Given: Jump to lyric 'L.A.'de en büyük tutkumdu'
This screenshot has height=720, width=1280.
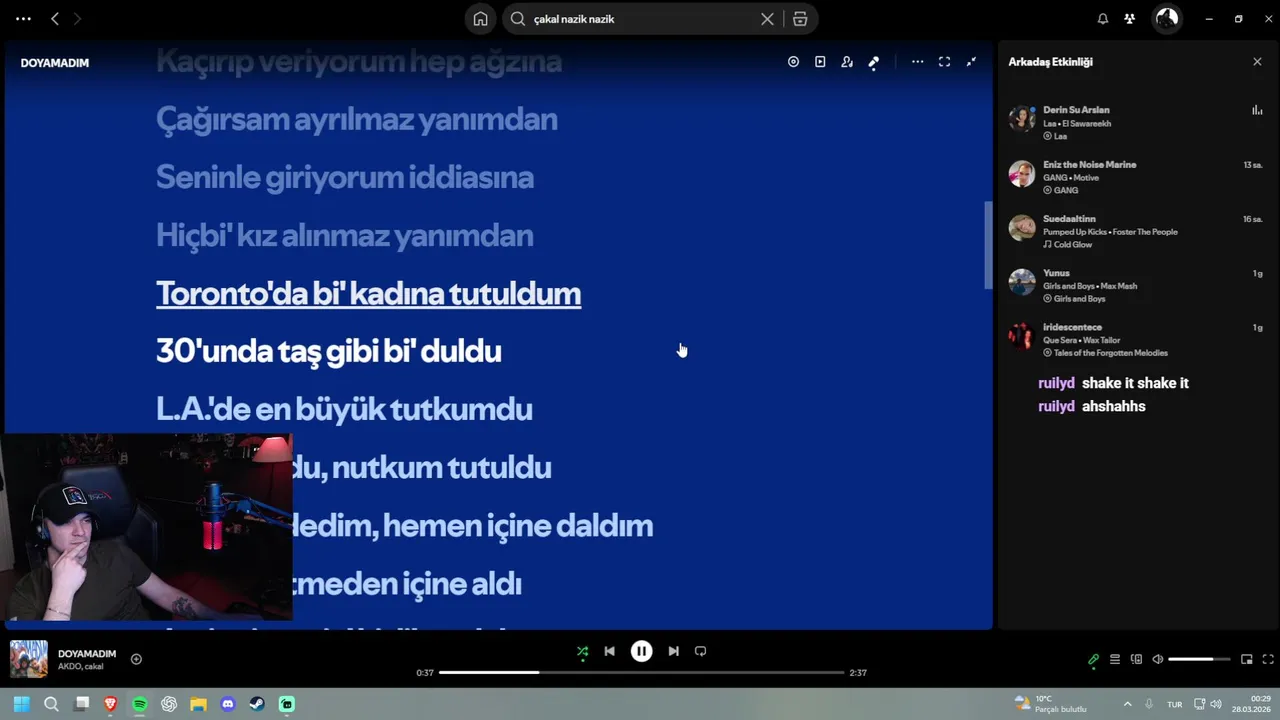Looking at the screenshot, I should click(x=344, y=409).
